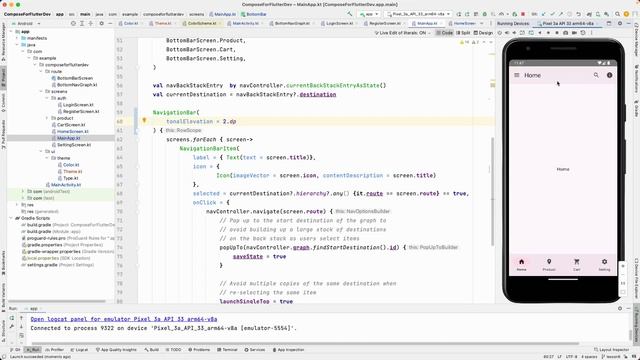Open Running Devices settings gear
The width and height of the screenshot is (640, 360).
pyautogui.click(x=620, y=23)
